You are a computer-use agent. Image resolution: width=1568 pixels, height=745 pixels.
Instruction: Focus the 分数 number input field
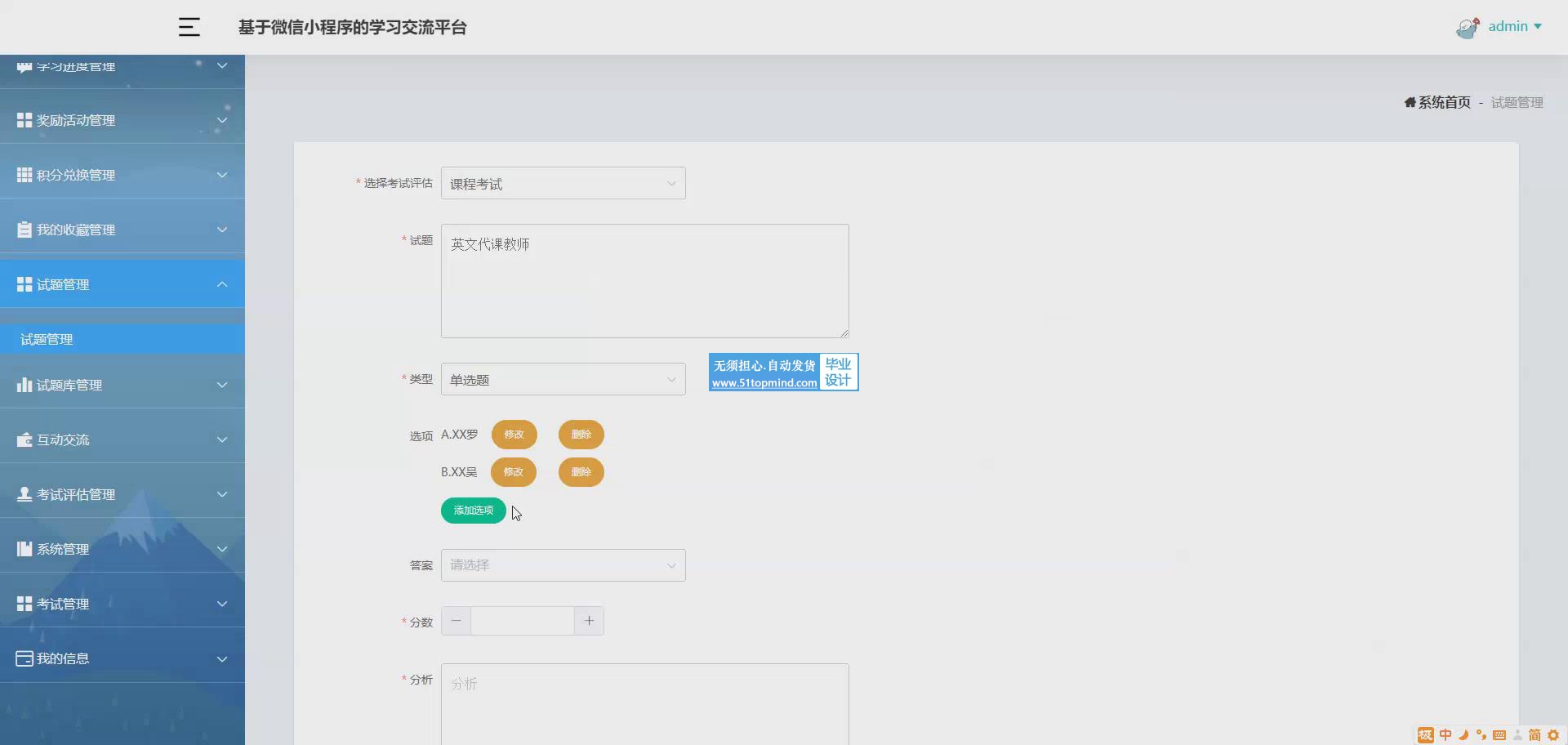pyautogui.click(x=523, y=621)
